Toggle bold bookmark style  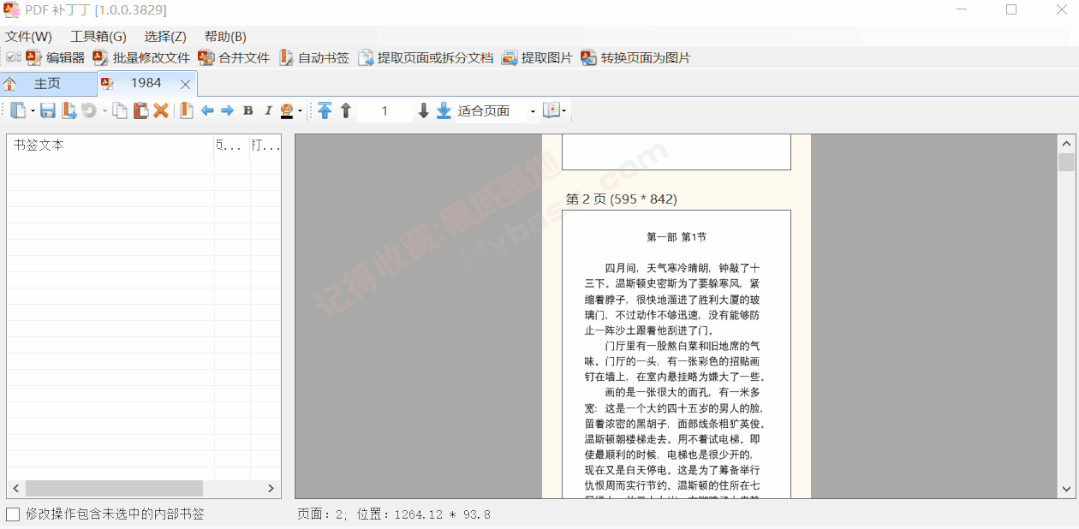(248, 111)
